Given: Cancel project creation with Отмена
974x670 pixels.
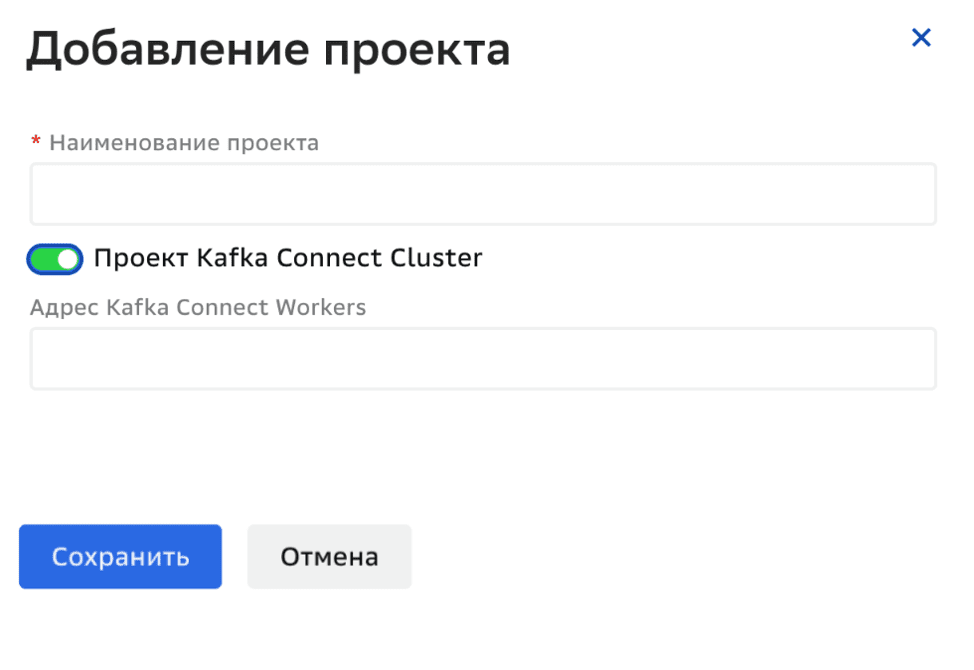Looking at the screenshot, I should (x=329, y=556).
